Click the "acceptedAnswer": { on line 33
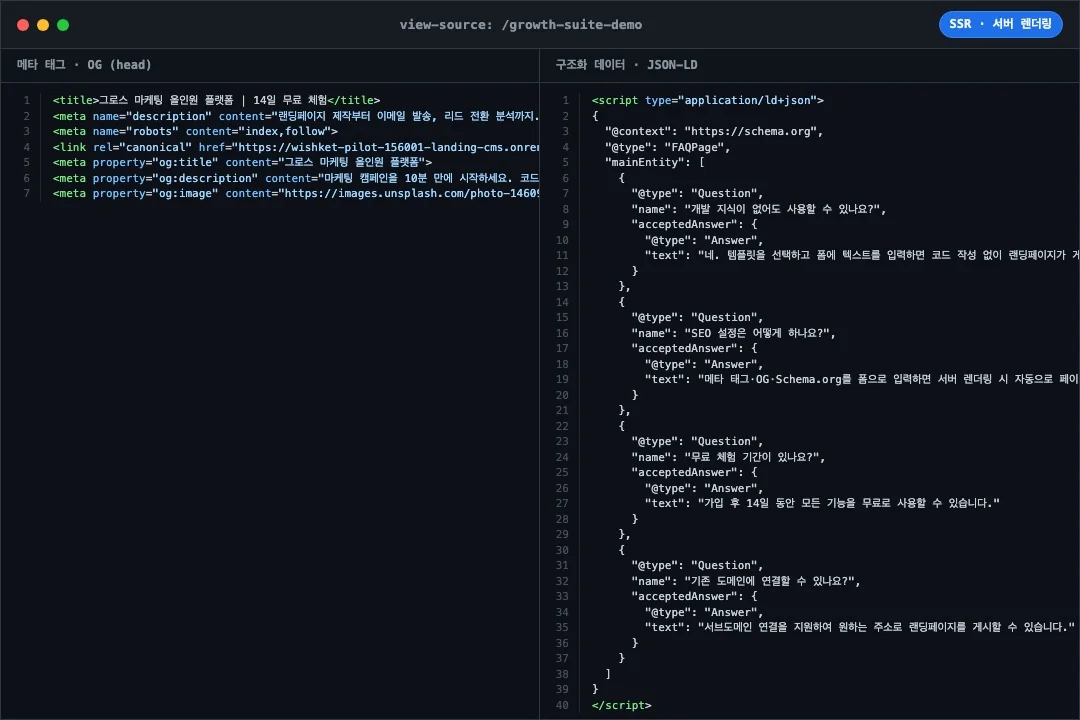The height and width of the screenshot is (720, 1080). (x=694, y=596)
